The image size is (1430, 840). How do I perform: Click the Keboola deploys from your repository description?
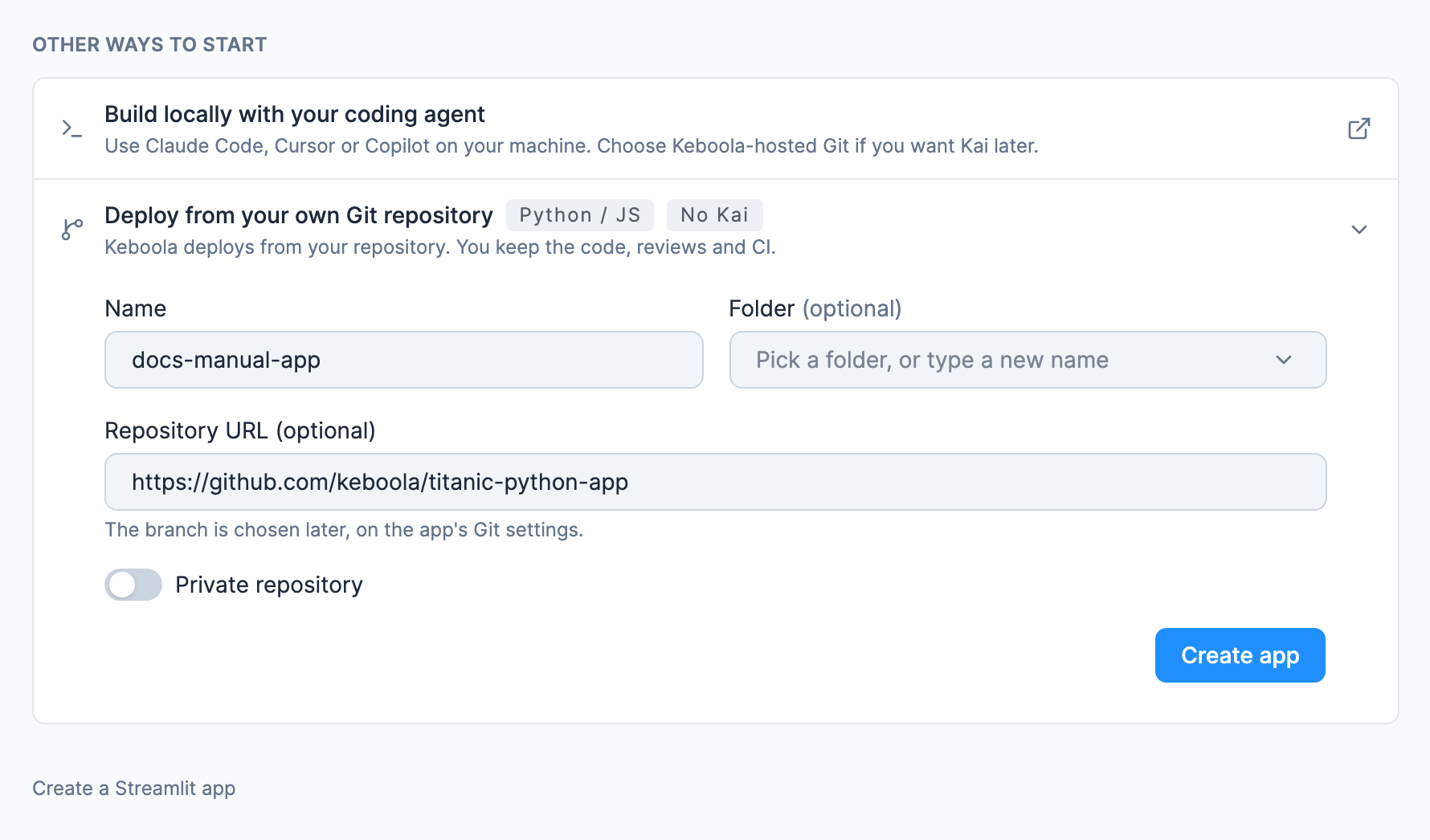click(440, 247)
